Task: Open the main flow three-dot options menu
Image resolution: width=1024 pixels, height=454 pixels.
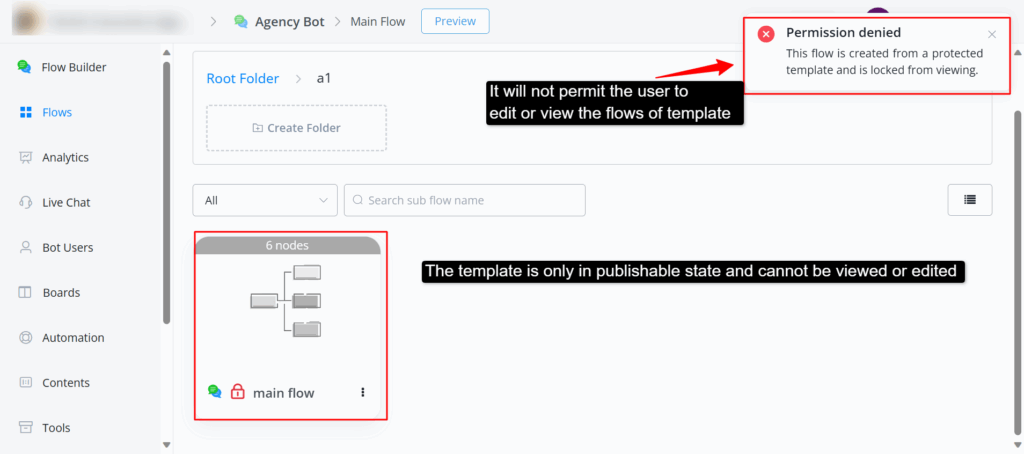Action: 363,392
